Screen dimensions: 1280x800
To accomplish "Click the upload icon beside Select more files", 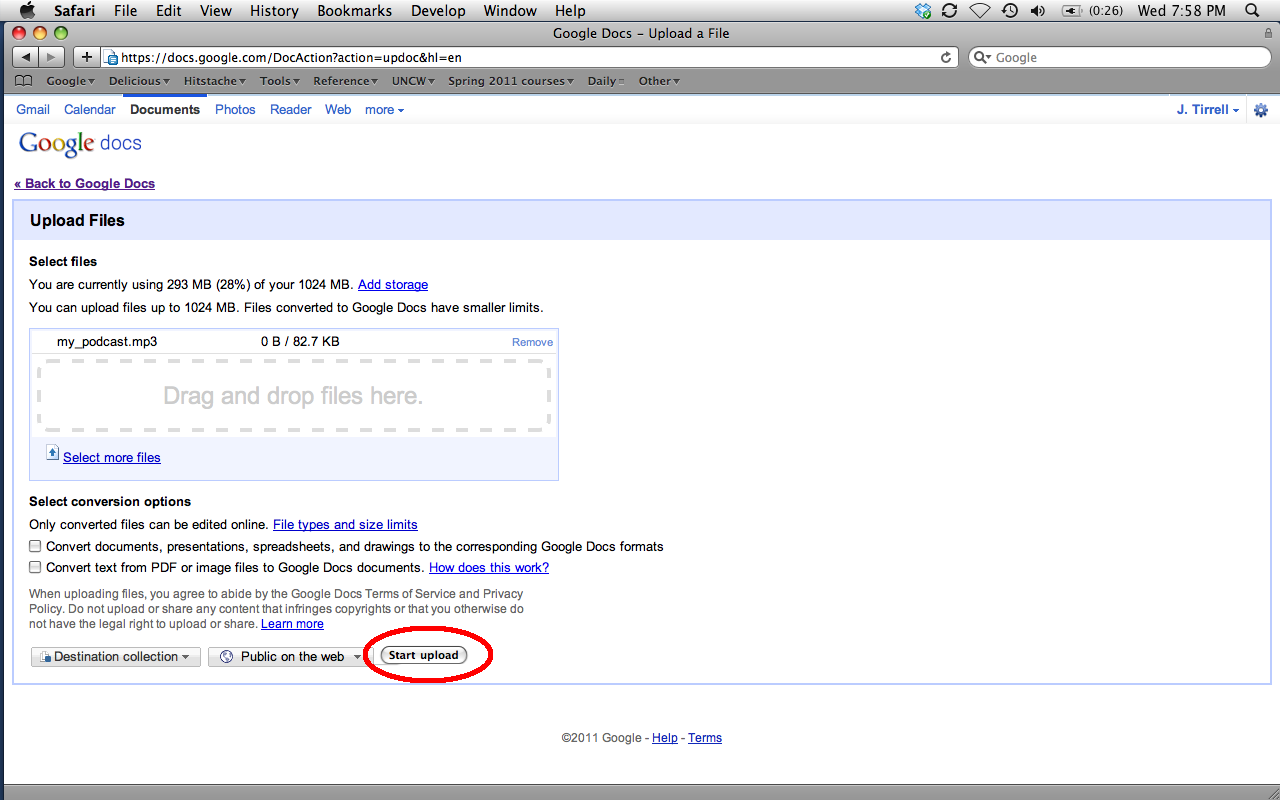I will [x=53, y=453].
